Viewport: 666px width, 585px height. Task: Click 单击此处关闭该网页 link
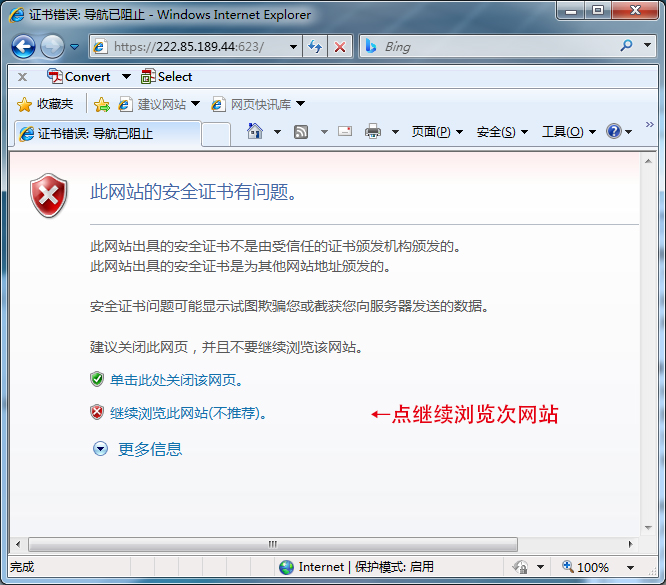[176, 380]
